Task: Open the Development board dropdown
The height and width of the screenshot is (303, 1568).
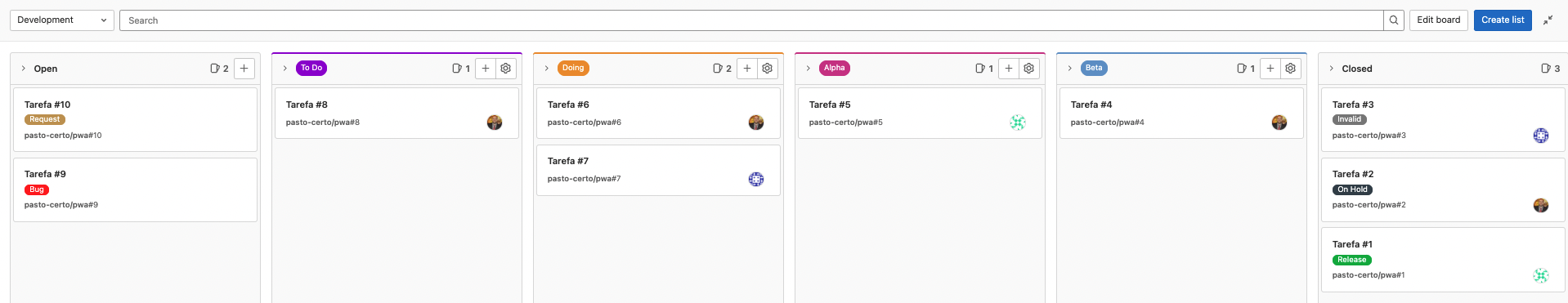Action: click(62, 20)
